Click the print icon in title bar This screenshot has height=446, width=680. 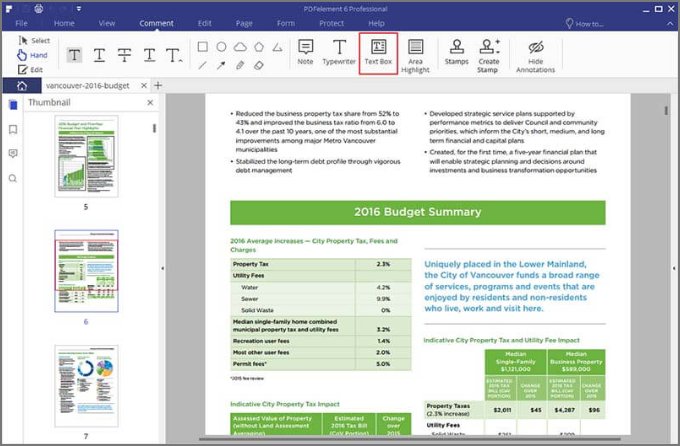39,8
